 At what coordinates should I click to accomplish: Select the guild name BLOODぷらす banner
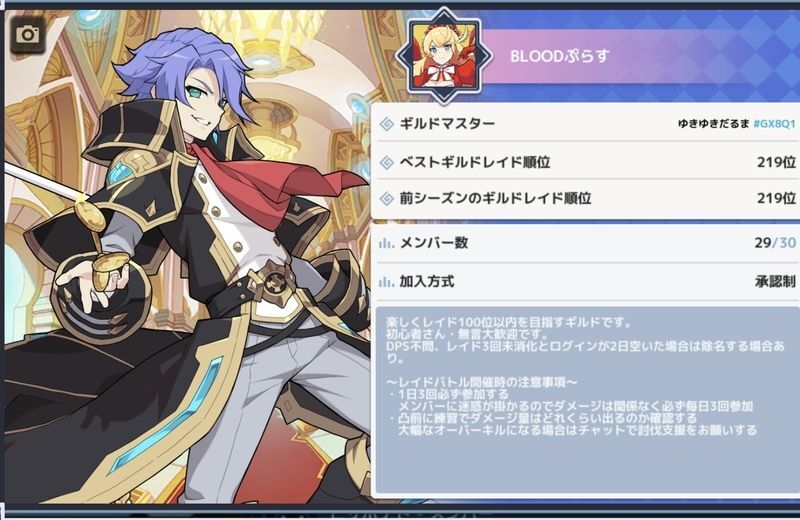pyautogui.click(x=560, y=56)
